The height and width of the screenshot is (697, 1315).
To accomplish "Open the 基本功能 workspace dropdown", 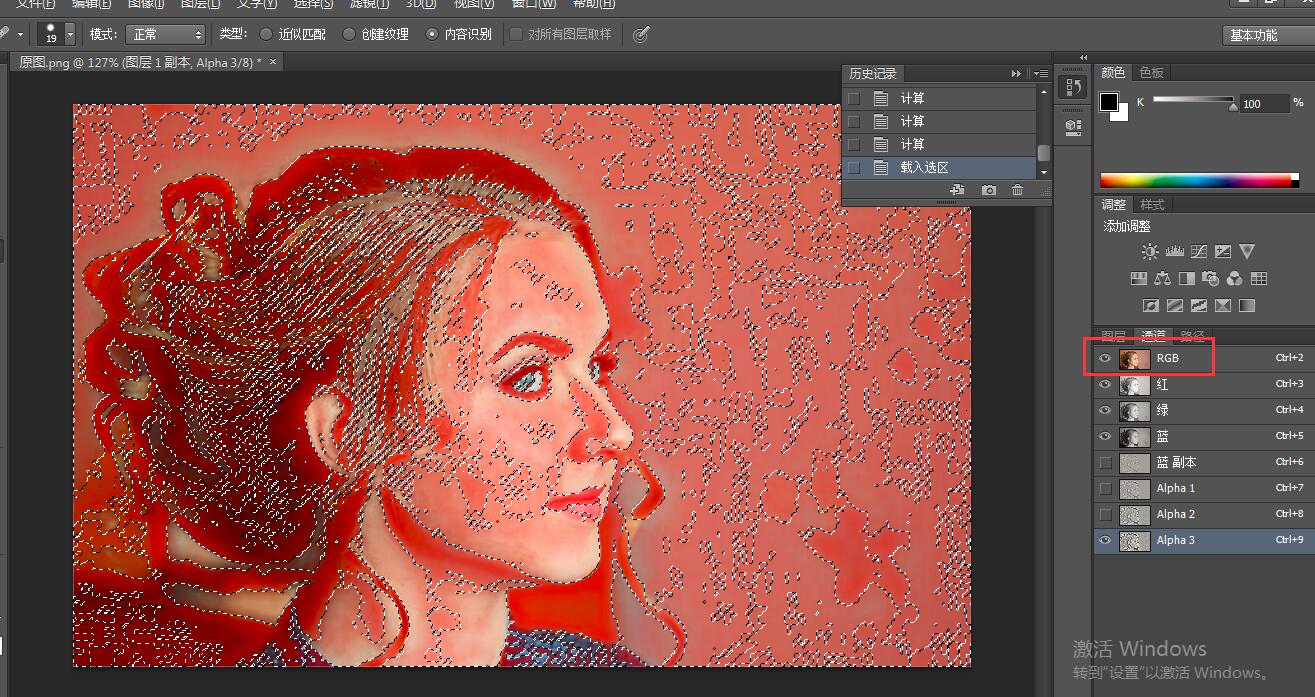I will point(1267,35).
